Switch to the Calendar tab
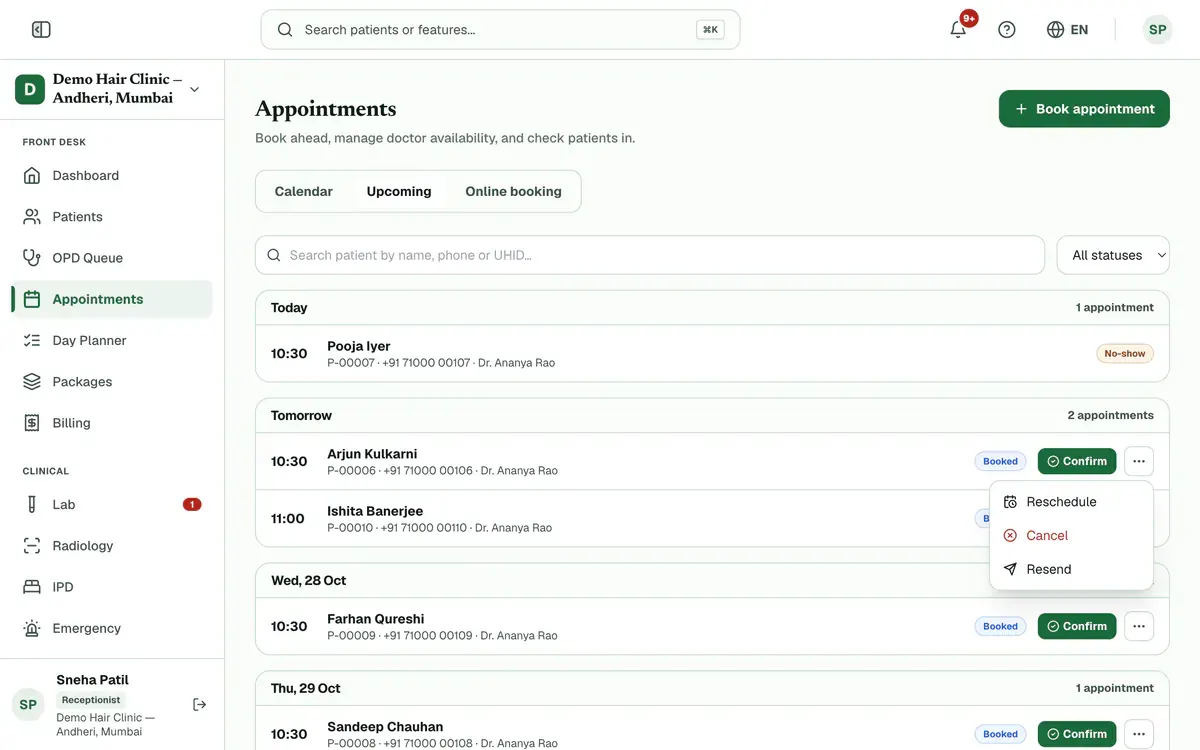 [x=304, y=191]
